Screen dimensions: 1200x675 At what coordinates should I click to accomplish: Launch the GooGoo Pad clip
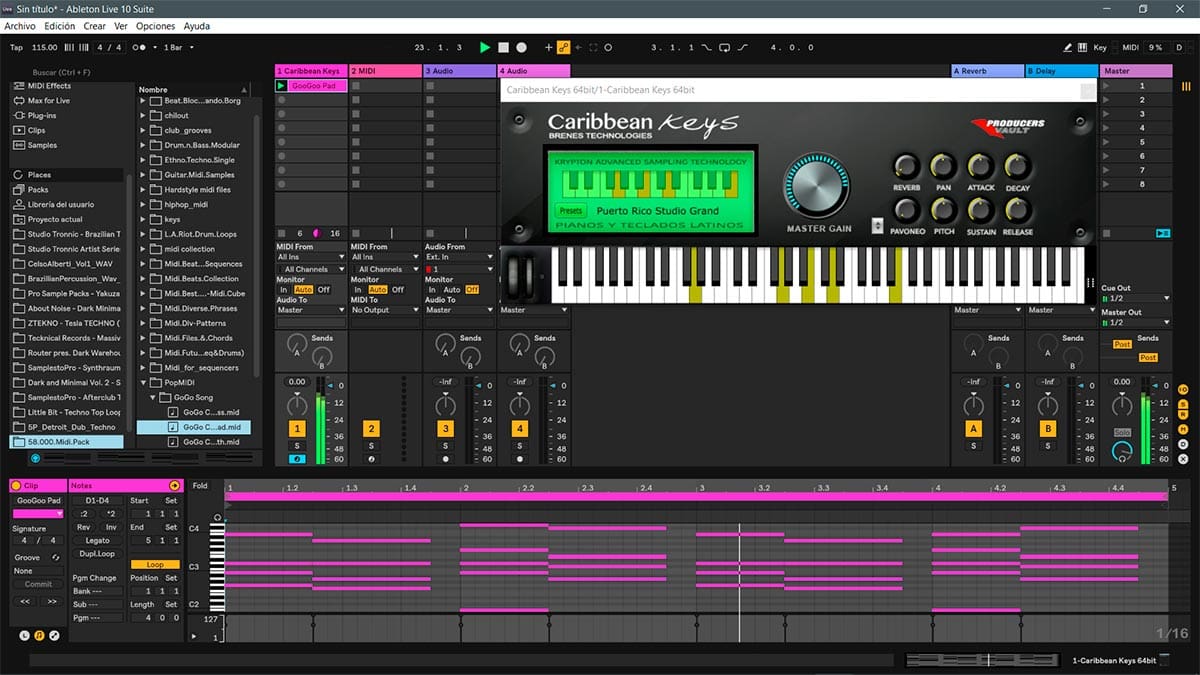pyautogui.click(x=282, y=86)
